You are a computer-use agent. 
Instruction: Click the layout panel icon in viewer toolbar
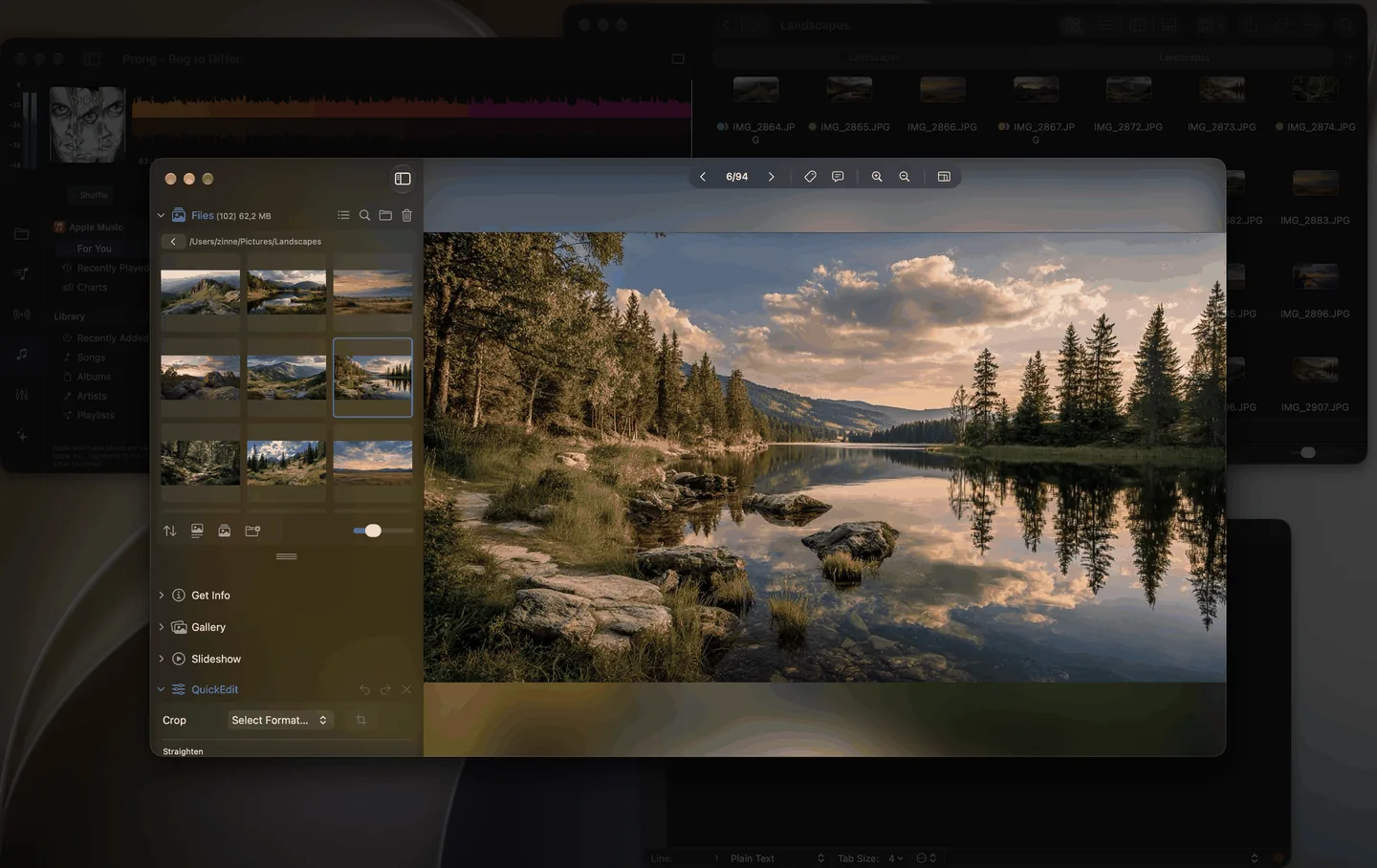point(944,177)
